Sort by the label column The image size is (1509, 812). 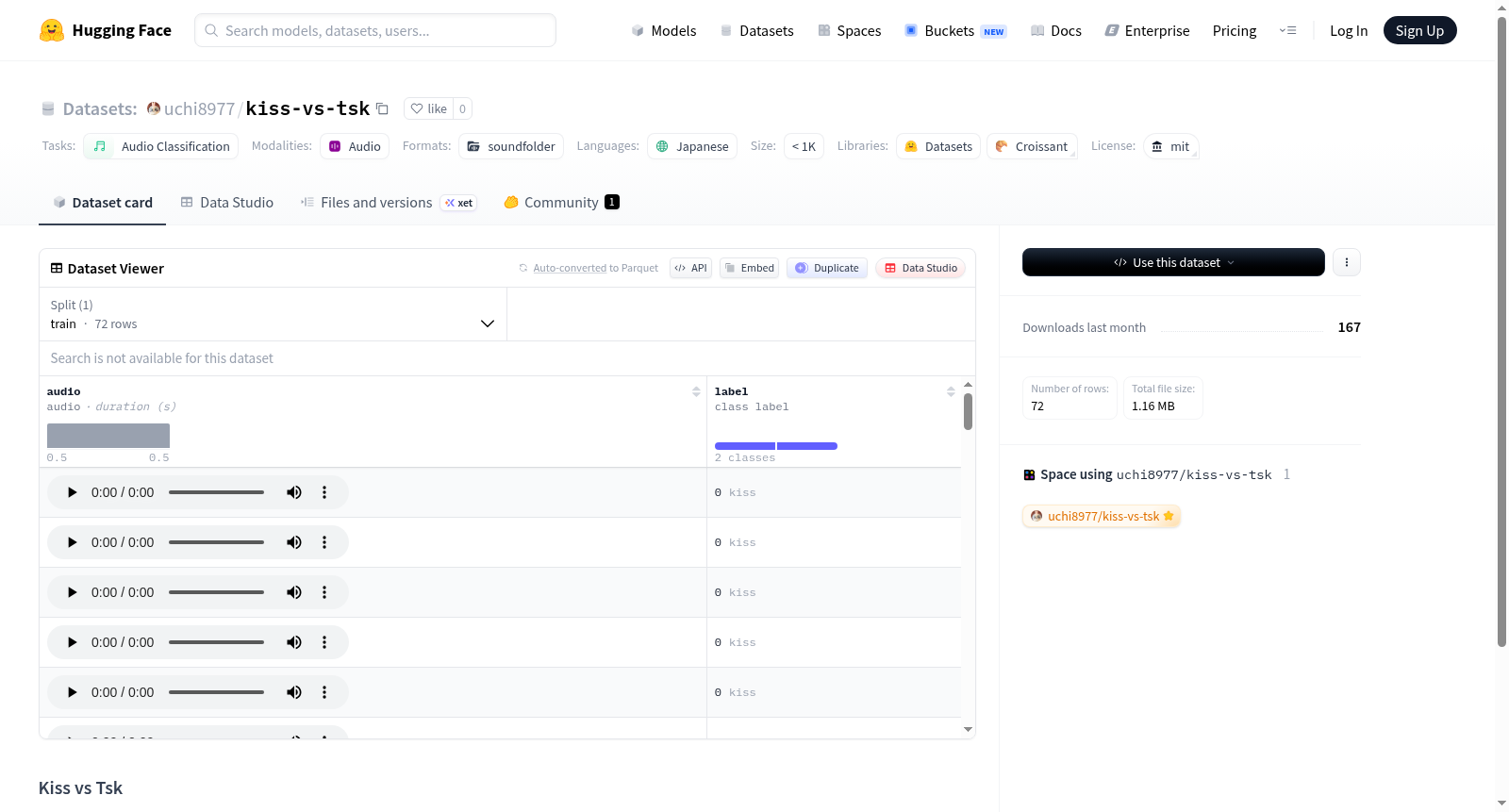951,391
